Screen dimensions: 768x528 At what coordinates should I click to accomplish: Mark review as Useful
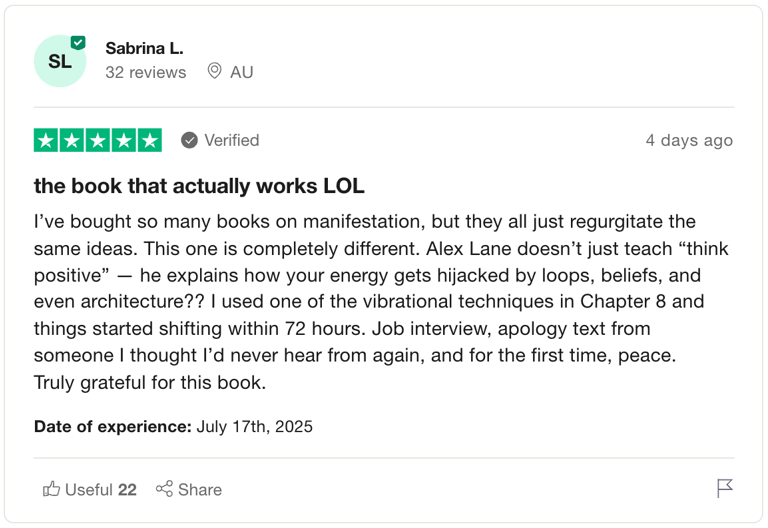pos(90,489)
